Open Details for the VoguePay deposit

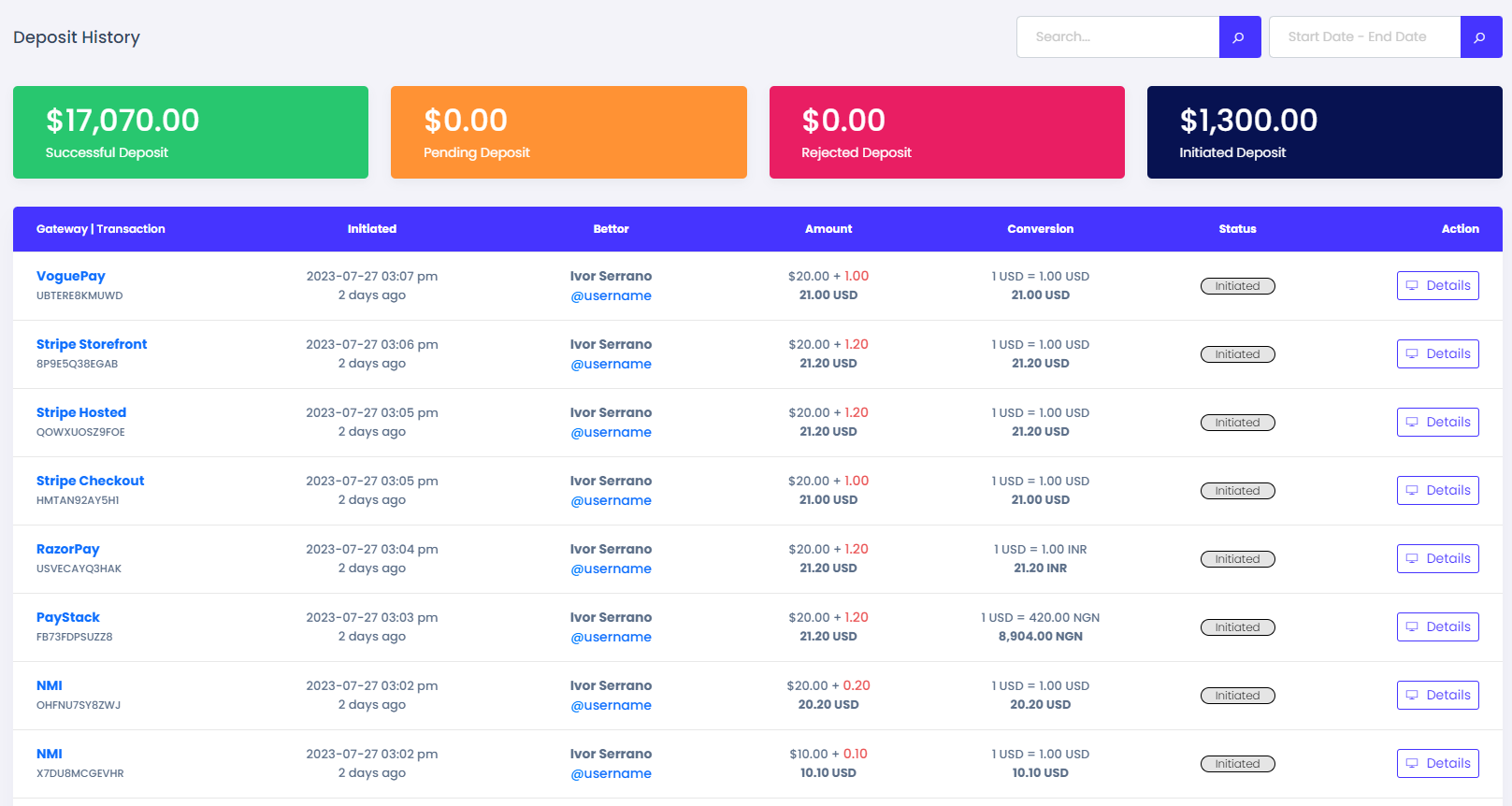click(1437, 286)
